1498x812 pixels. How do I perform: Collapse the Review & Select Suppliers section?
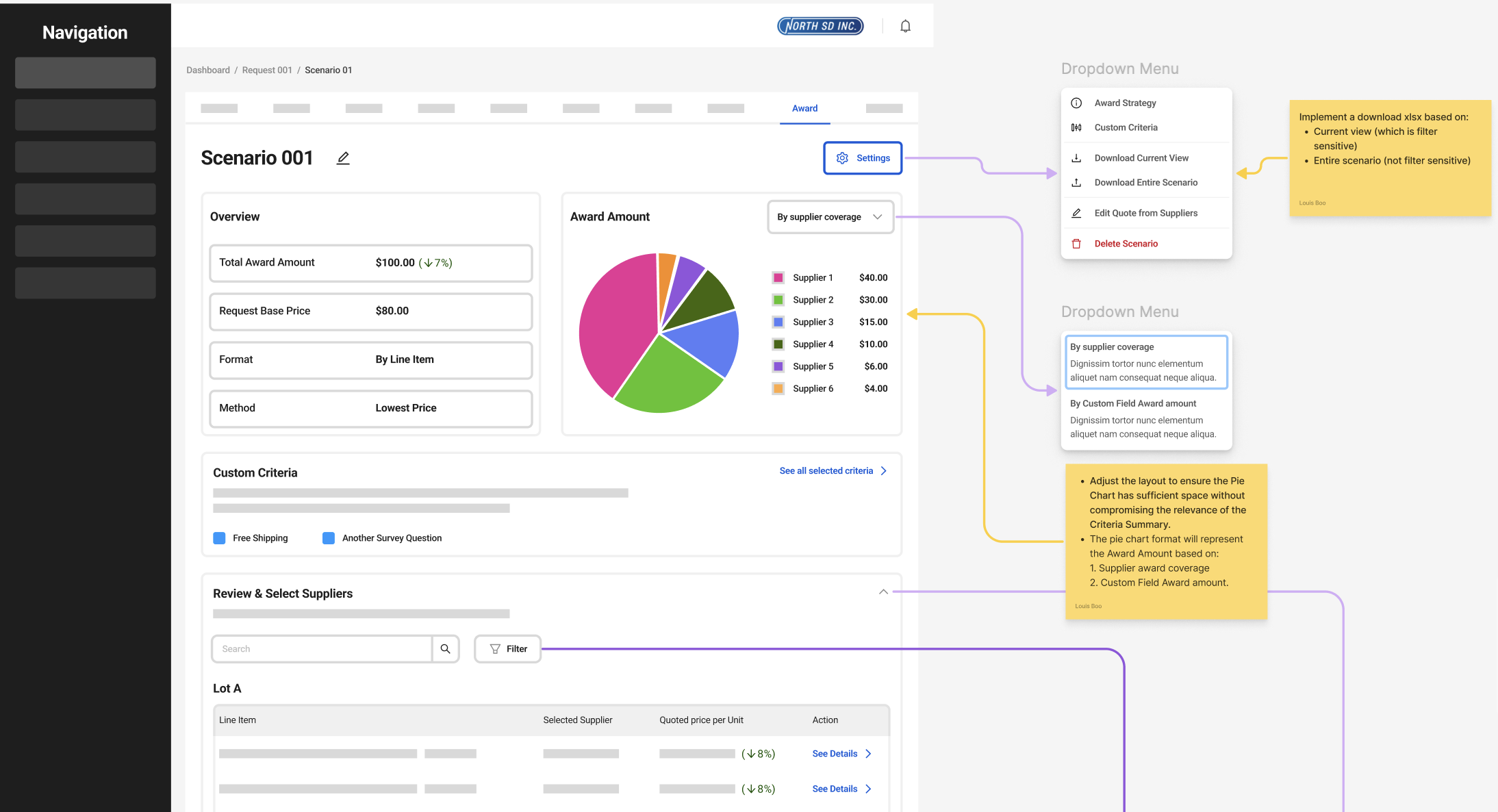click(883, 592)
